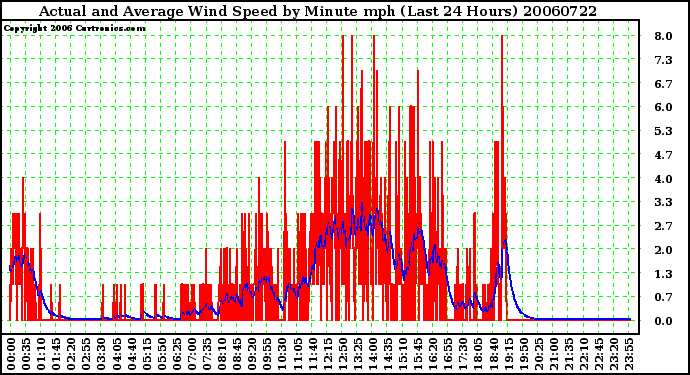
Task: Click the 05:15 time label
Action: (x=147, y=354)
